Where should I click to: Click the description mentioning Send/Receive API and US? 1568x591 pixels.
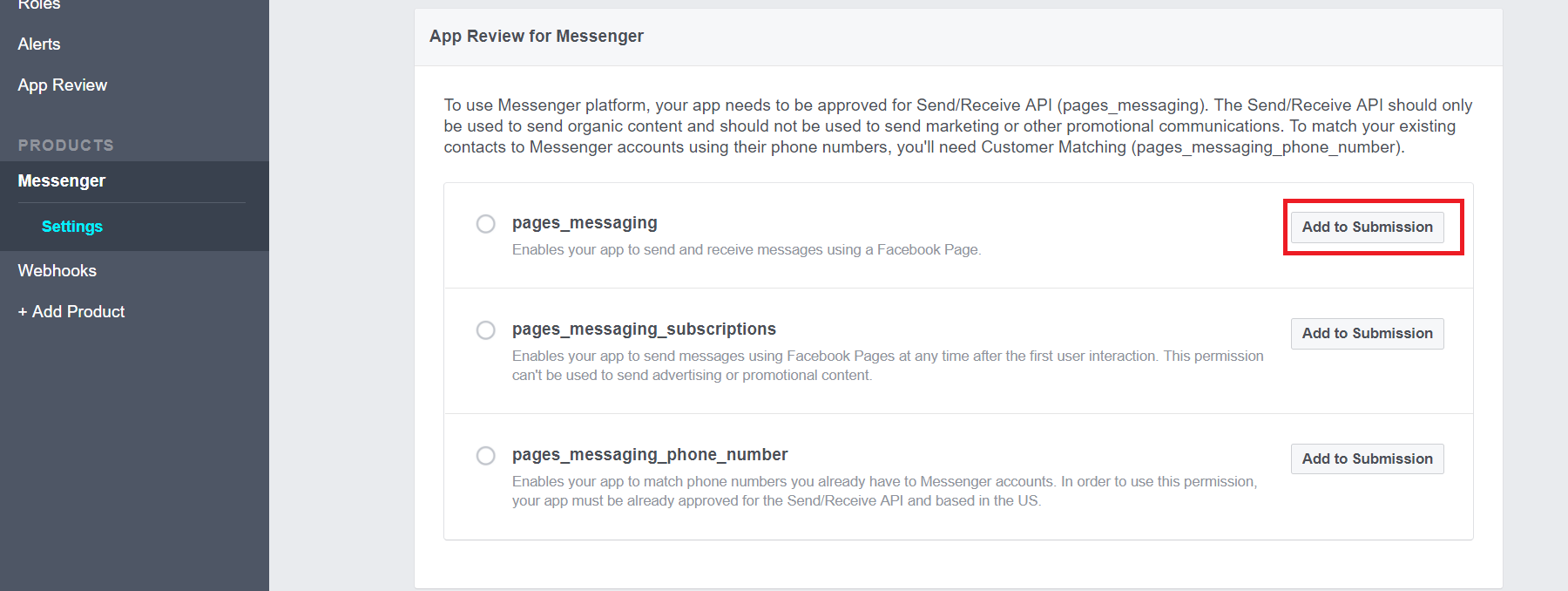(885, 491)
